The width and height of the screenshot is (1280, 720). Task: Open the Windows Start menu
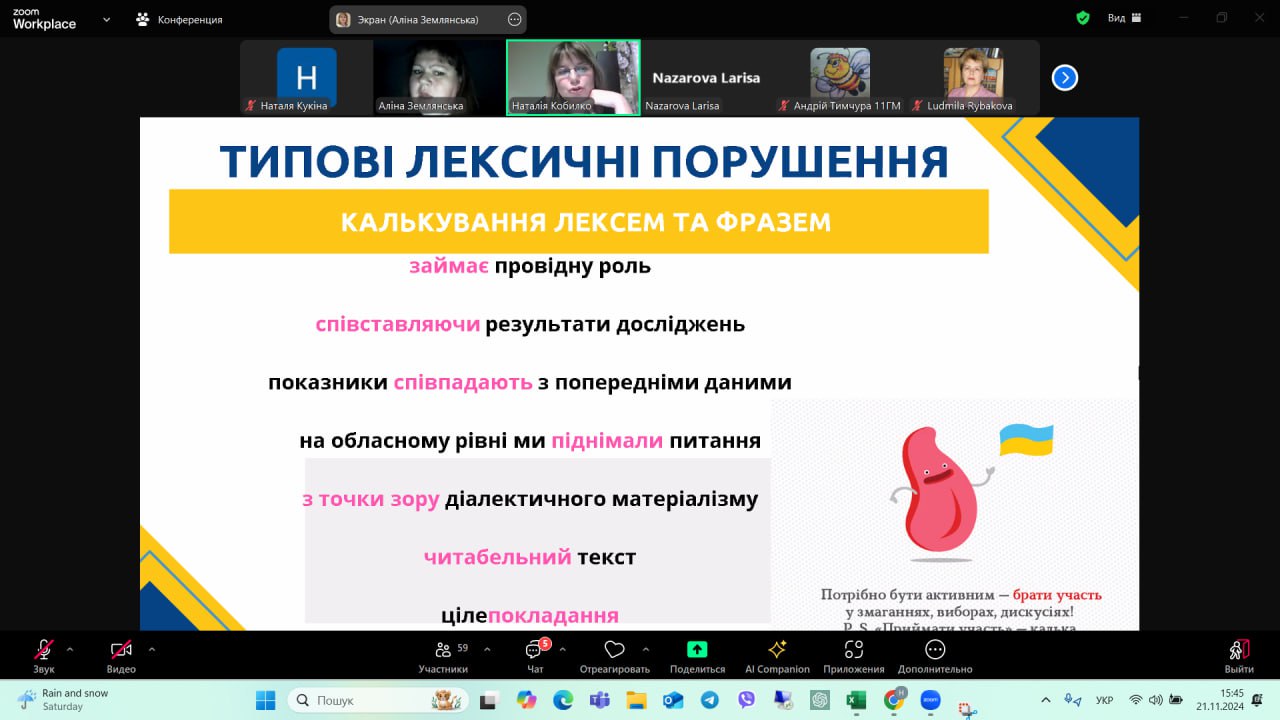pos(265,700)
